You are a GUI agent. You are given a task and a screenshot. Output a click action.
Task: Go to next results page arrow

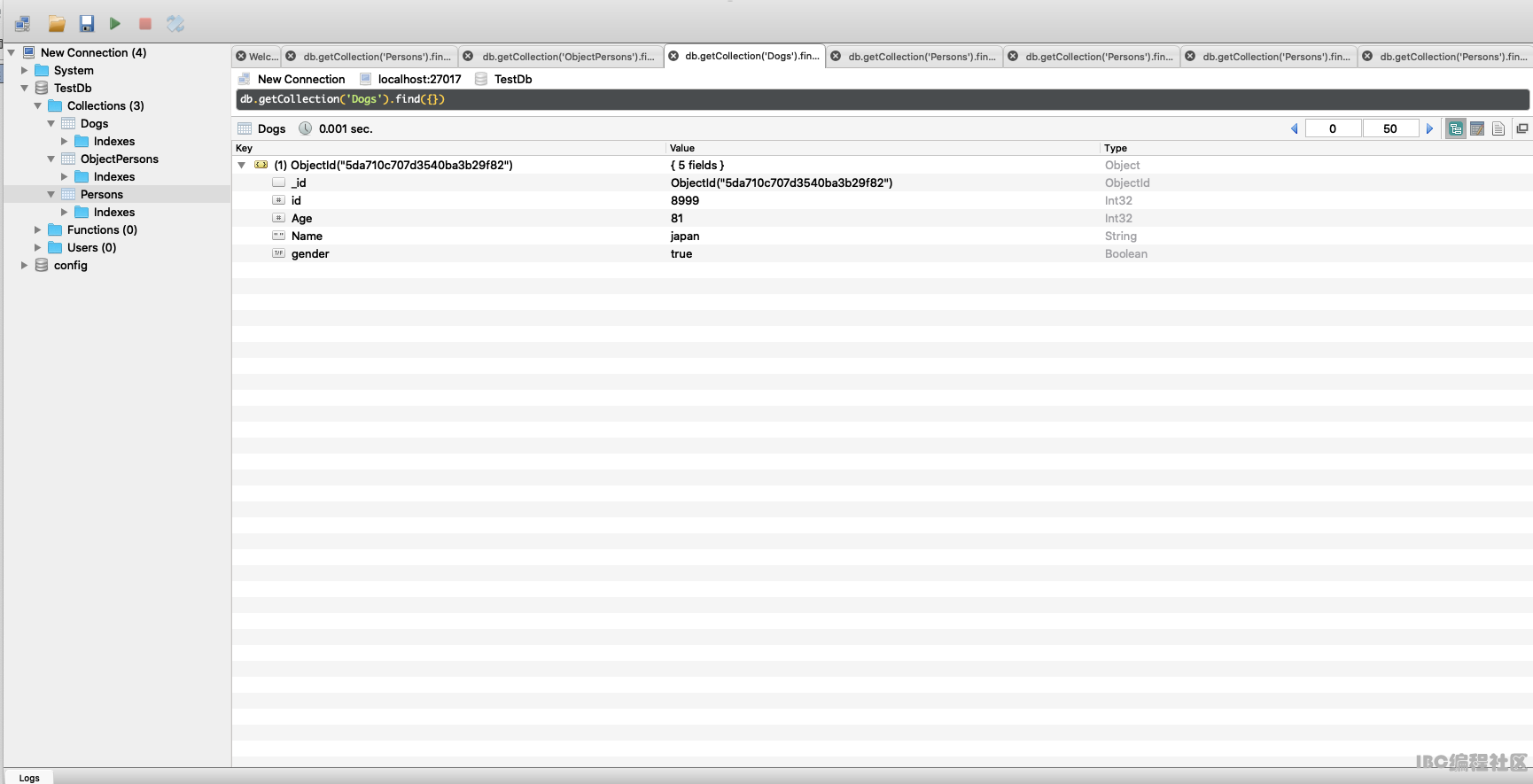(x=1429, y=129)
